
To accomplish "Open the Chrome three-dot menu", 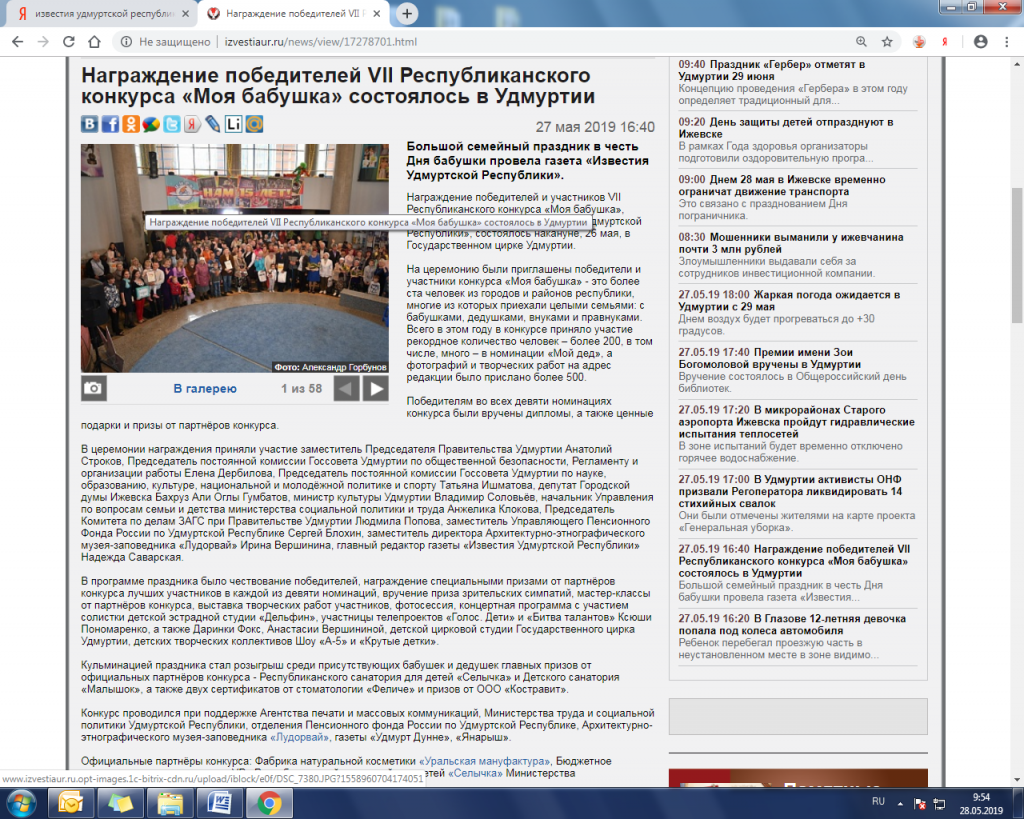I will click(x=1007, y=42).
